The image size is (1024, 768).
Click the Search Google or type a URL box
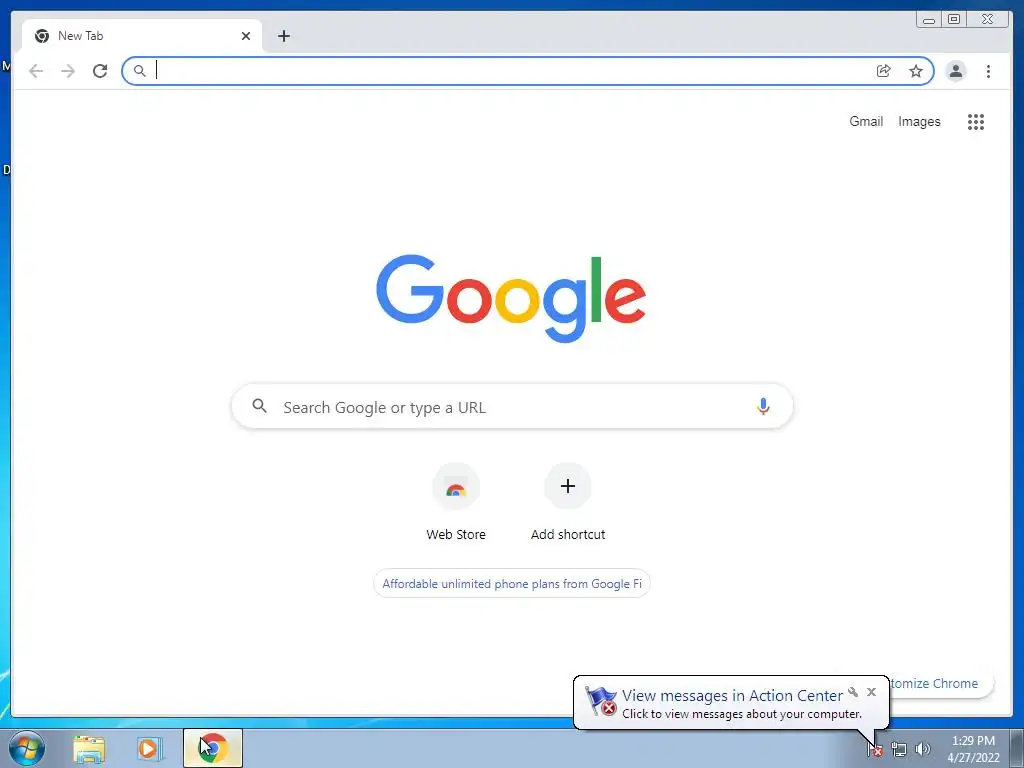[512, 406]
